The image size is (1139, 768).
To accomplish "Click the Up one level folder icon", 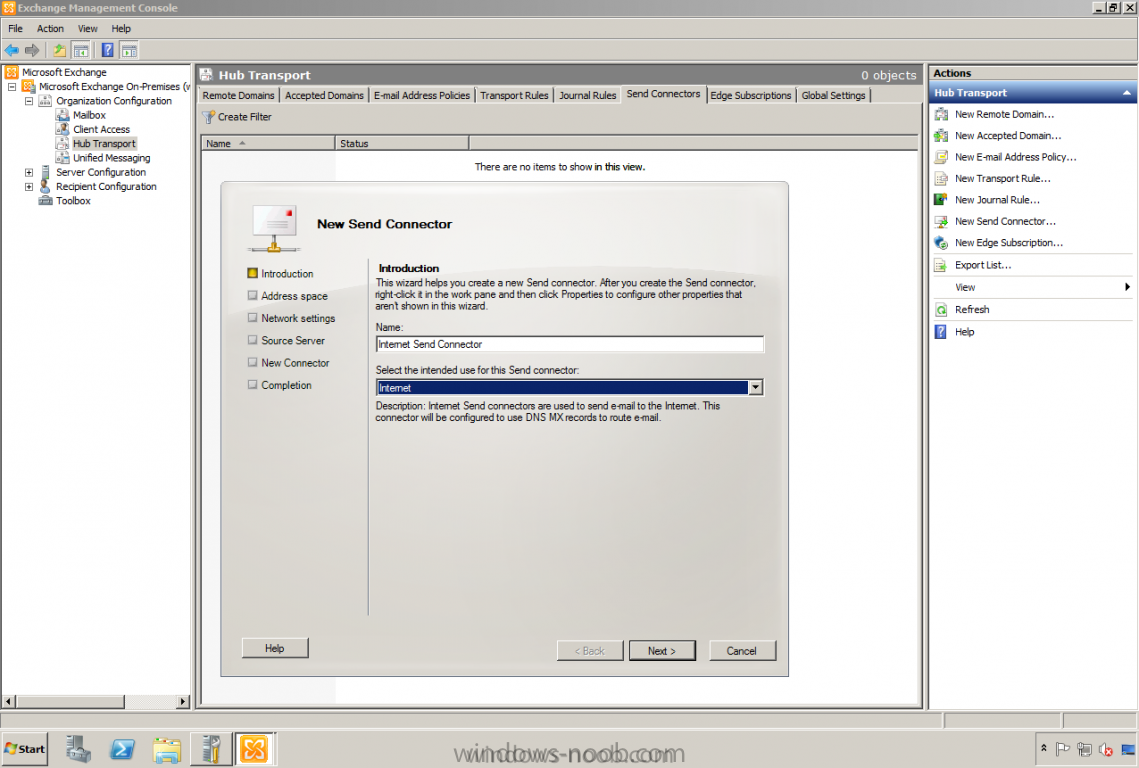I will tap(59, 50).
